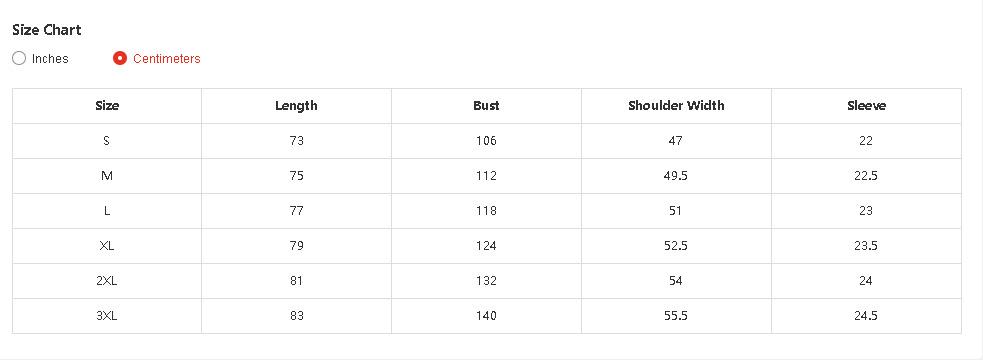This screenshot has width=983, height=360.
Task: Click the Size column header
Action: [107, 105]
